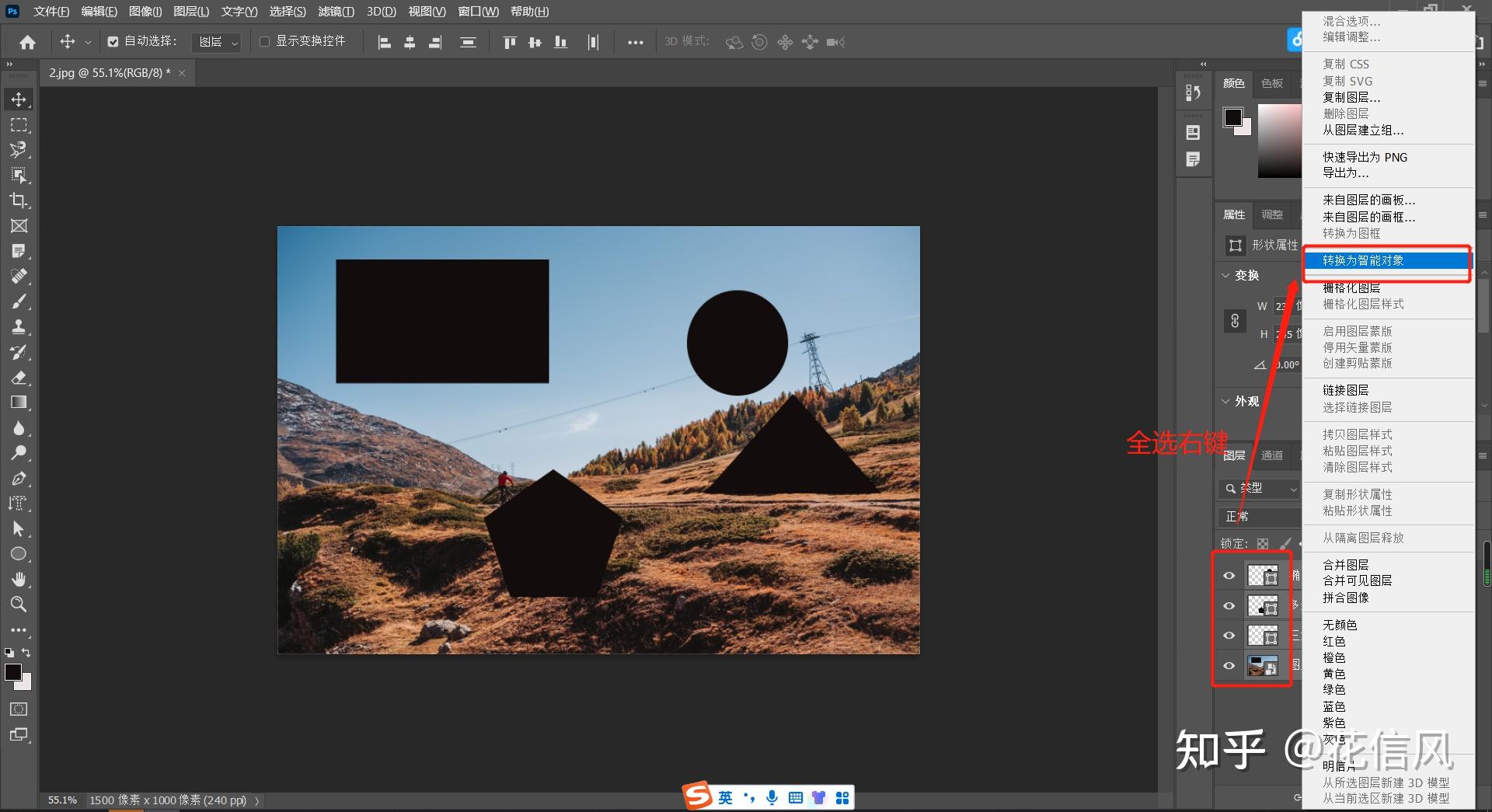Select the Eraser tool

19,378
